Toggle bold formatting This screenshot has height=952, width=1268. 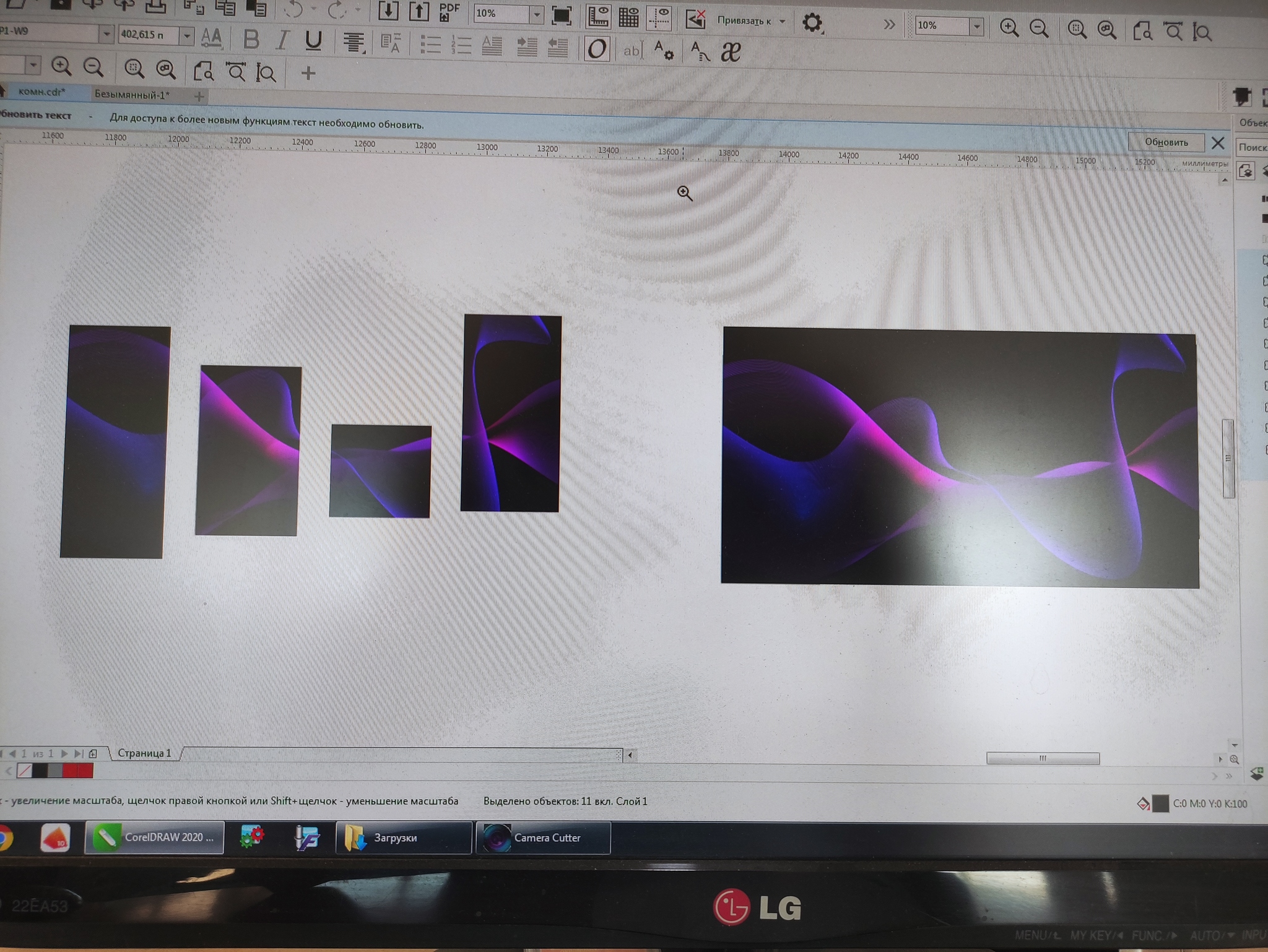pyautogui.click(x=251, y=39)
